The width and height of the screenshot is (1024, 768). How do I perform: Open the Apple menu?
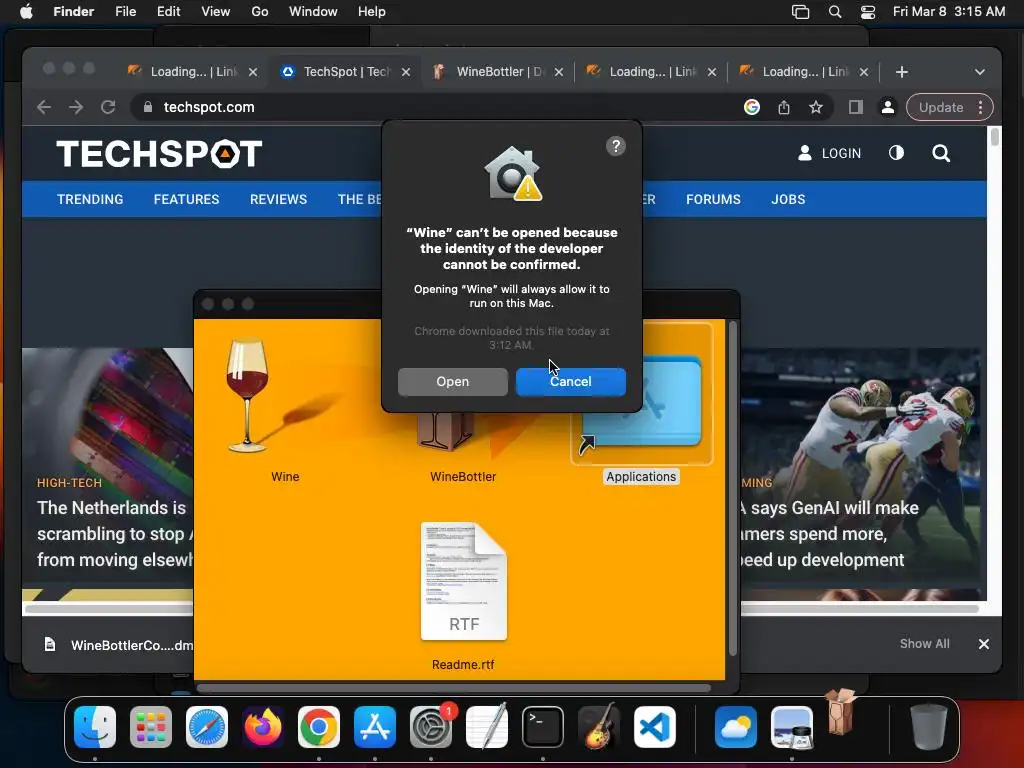(26, 12)
